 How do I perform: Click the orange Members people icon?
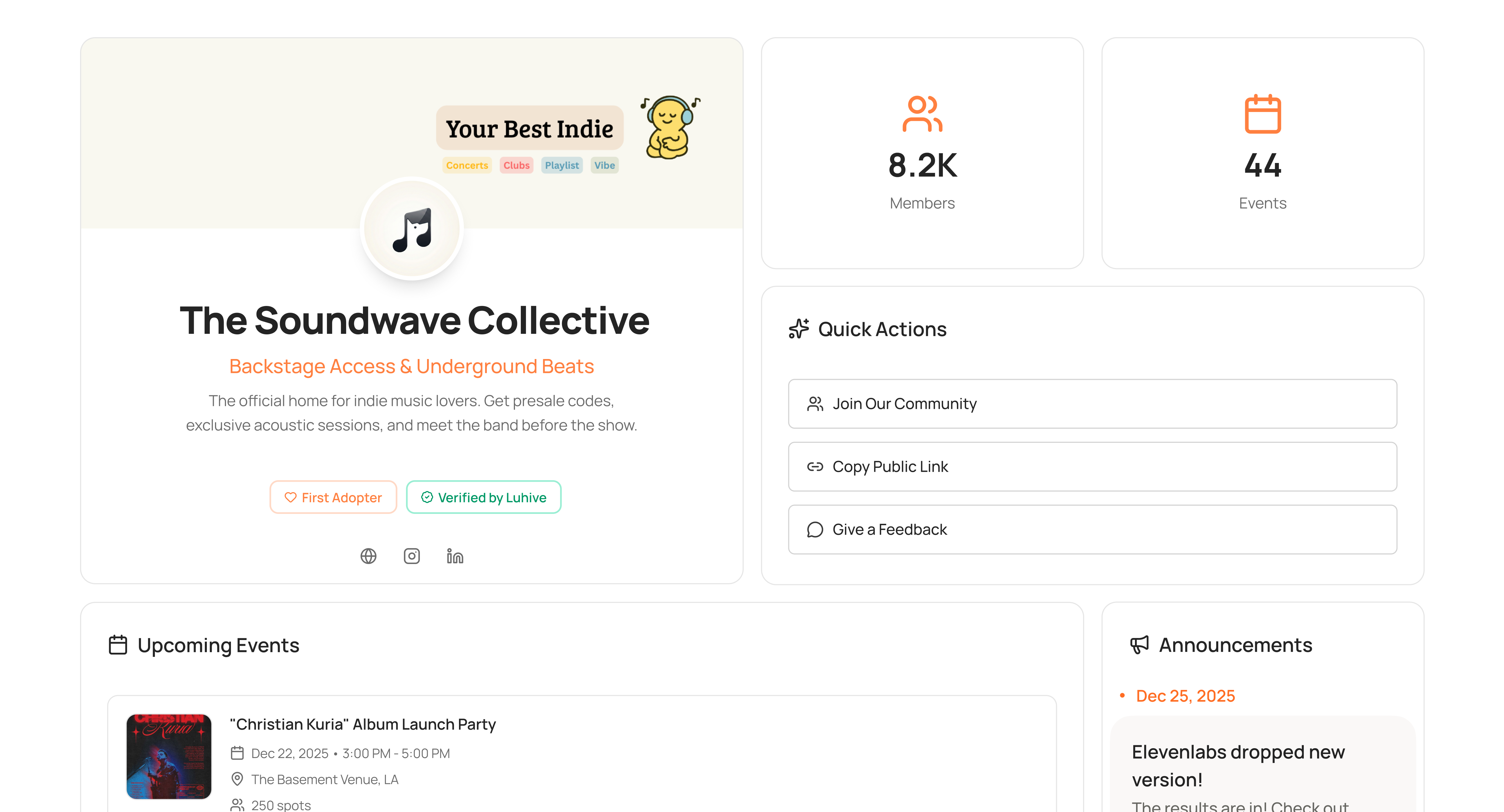tap(922, 114)
